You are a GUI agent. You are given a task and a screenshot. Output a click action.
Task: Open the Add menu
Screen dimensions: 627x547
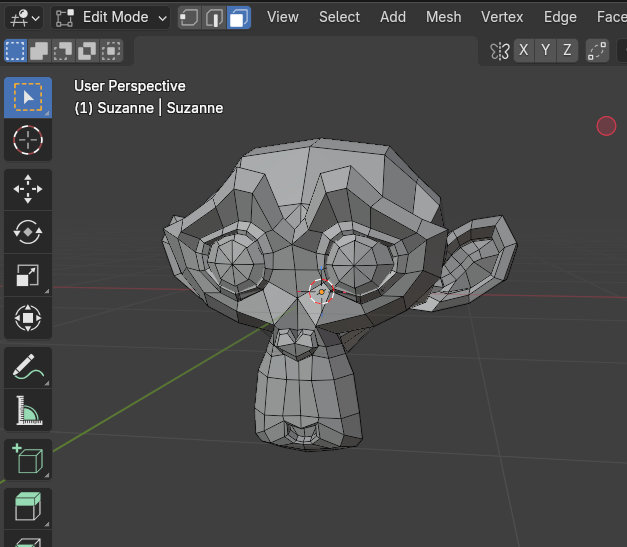(x=393, y=17)
